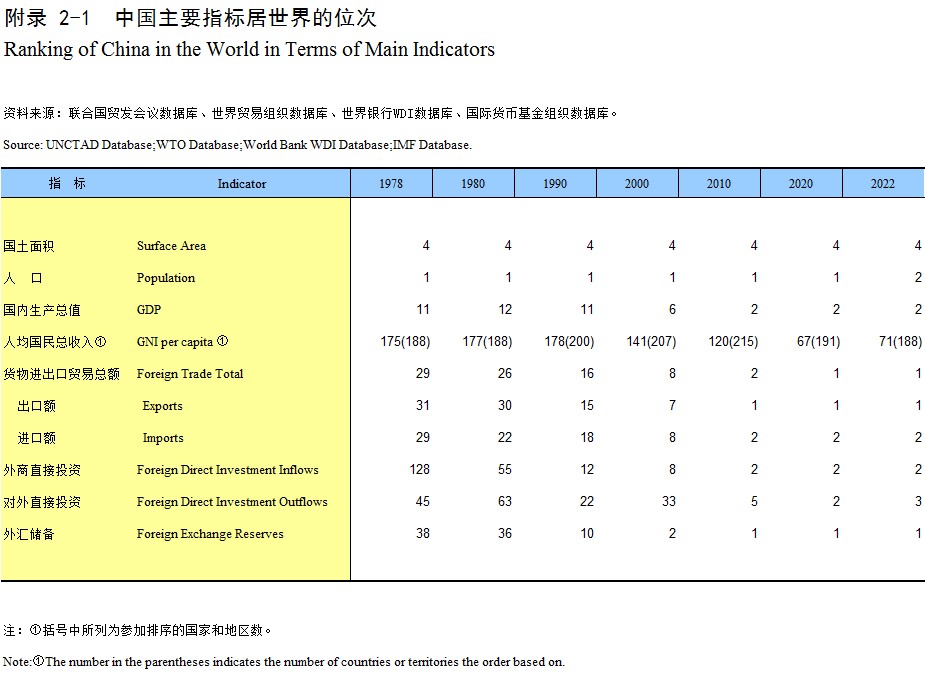925x678 pixels.
Task: Click GNI cell value 177(188)
Action: click(487, 342)
